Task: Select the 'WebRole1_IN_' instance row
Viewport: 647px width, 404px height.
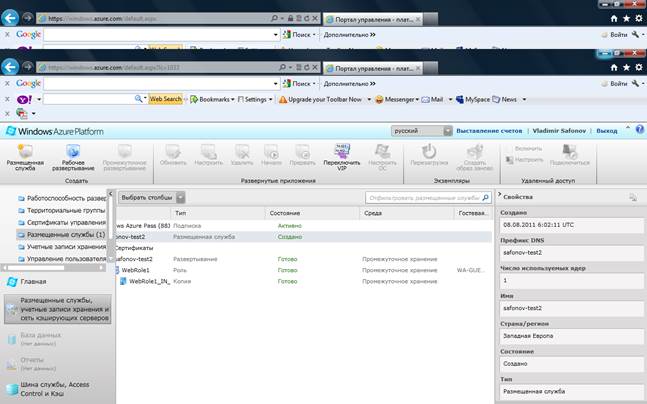Action: coord(303,281)
